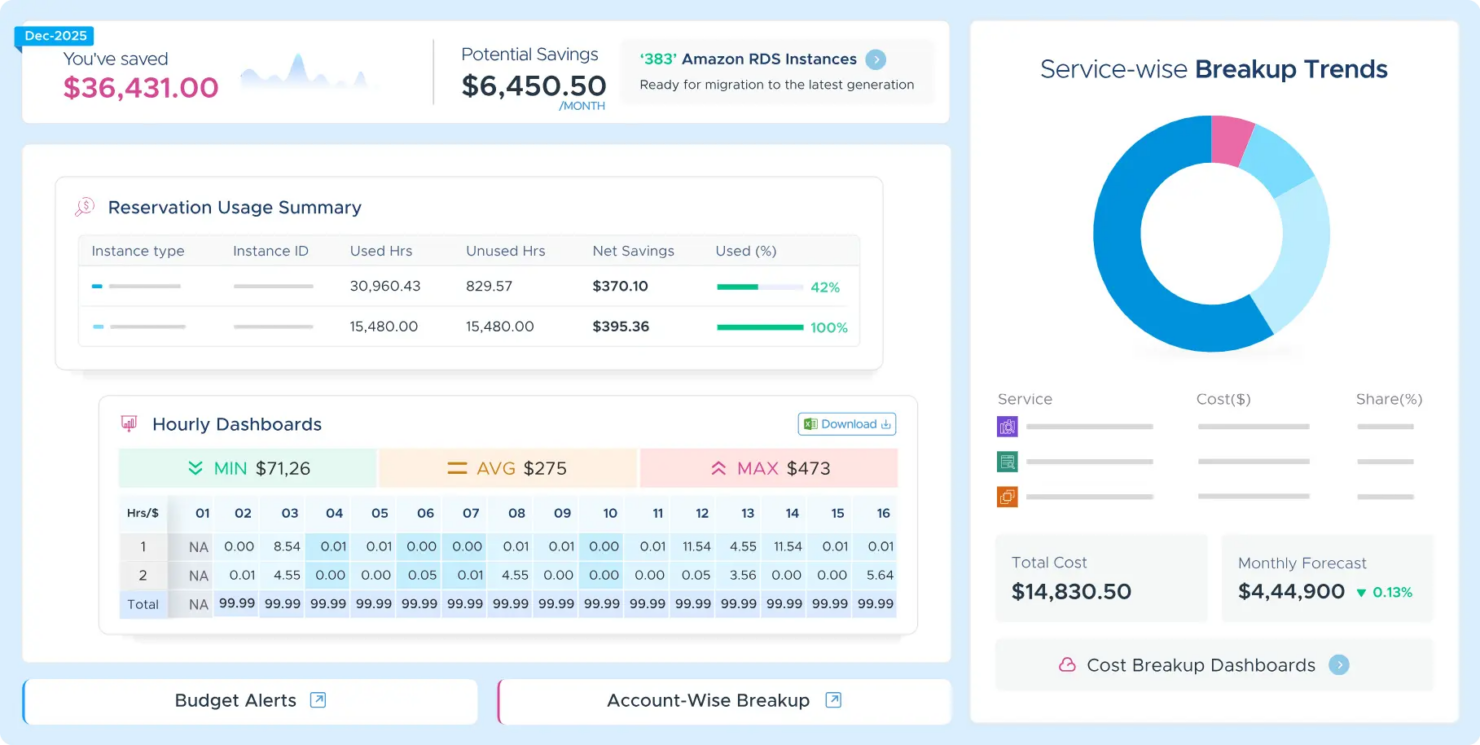Viewport: 1480px width, 745px height.
Task: Click the orange service icon in the legend
Action: point(1008,496)
